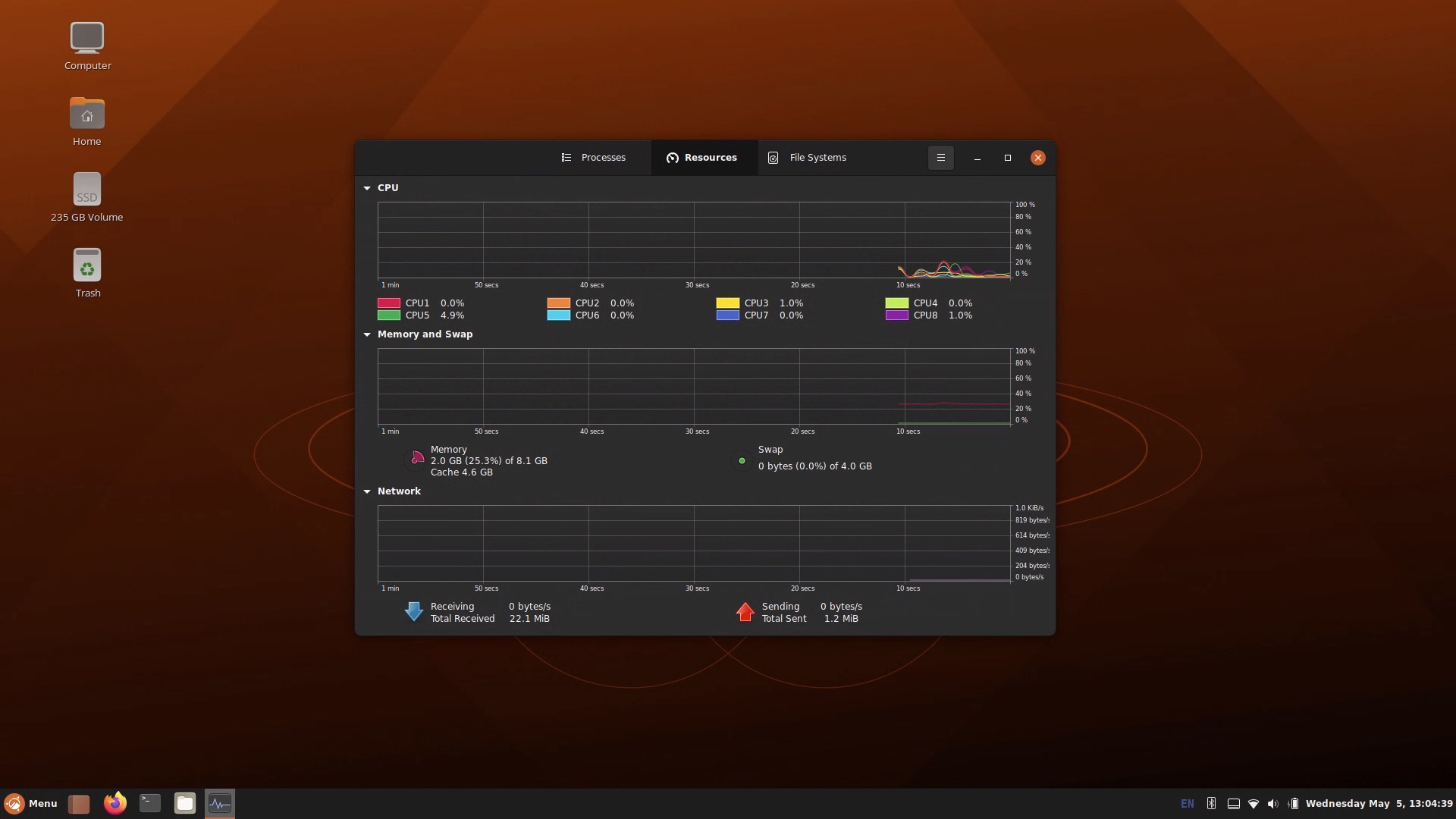The width and height of the screenshot is (1456, 819).
Task: Click the volume icon in the system tray
Action: click(x=1272, y=803)
